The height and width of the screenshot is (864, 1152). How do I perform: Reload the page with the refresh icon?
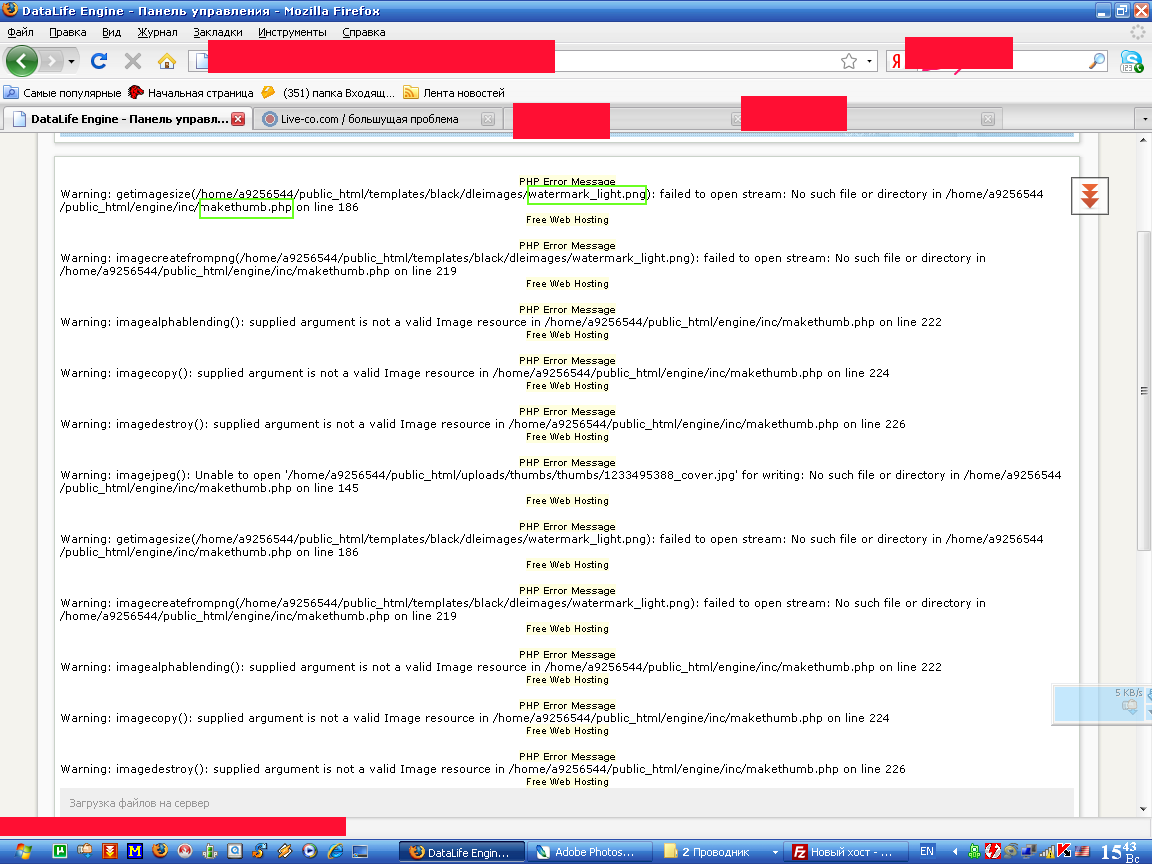pyautogui.click(x=99, y=61)
